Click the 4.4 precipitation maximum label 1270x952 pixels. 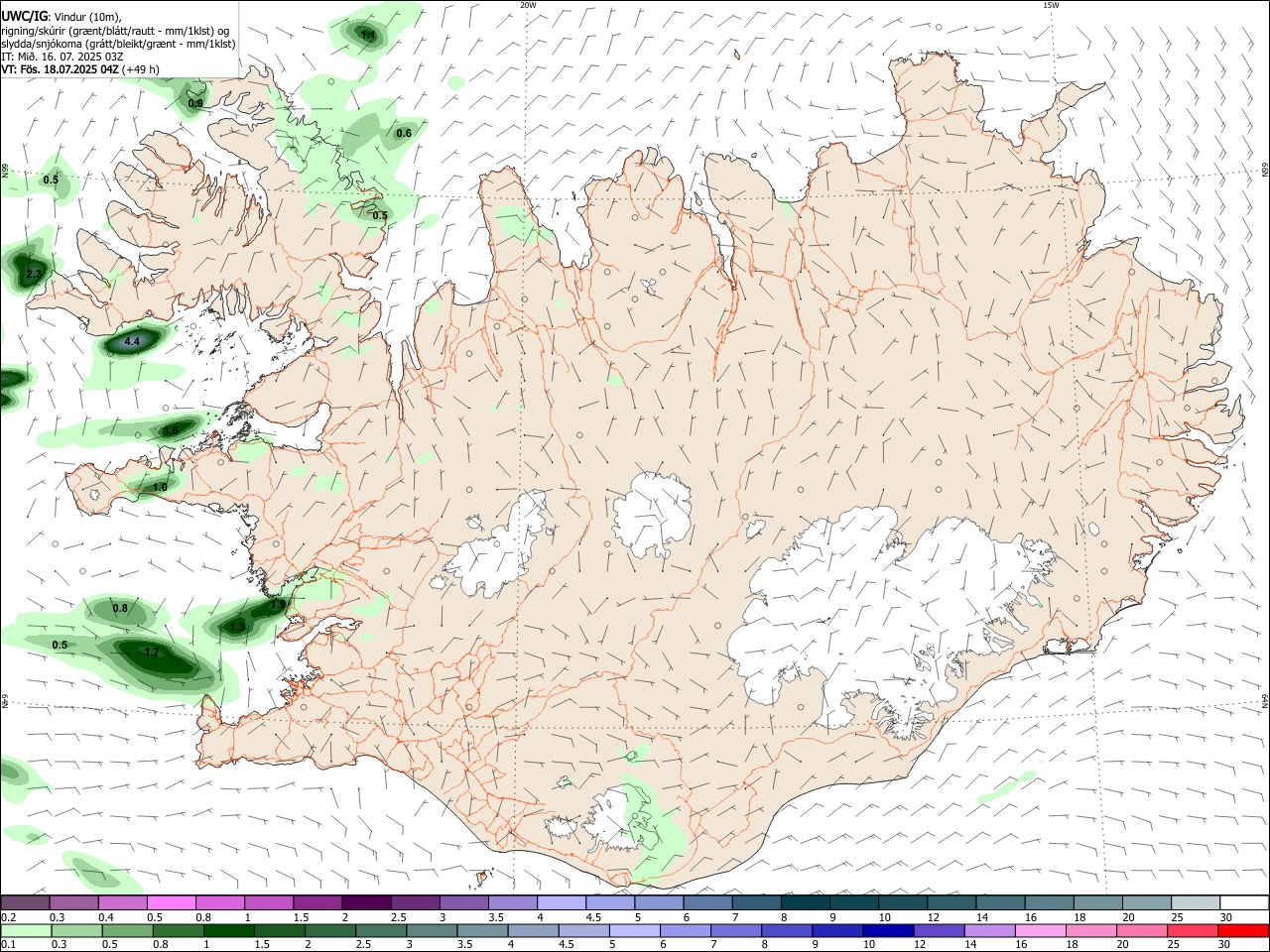tap(132, 341)
